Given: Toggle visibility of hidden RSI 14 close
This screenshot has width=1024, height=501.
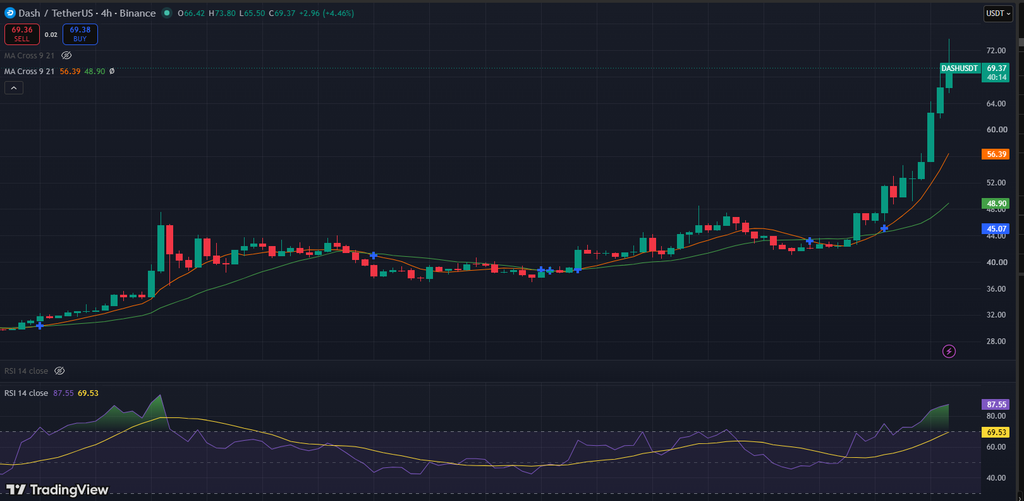Looking at the screenshot, I should click(x=59, y=371).
